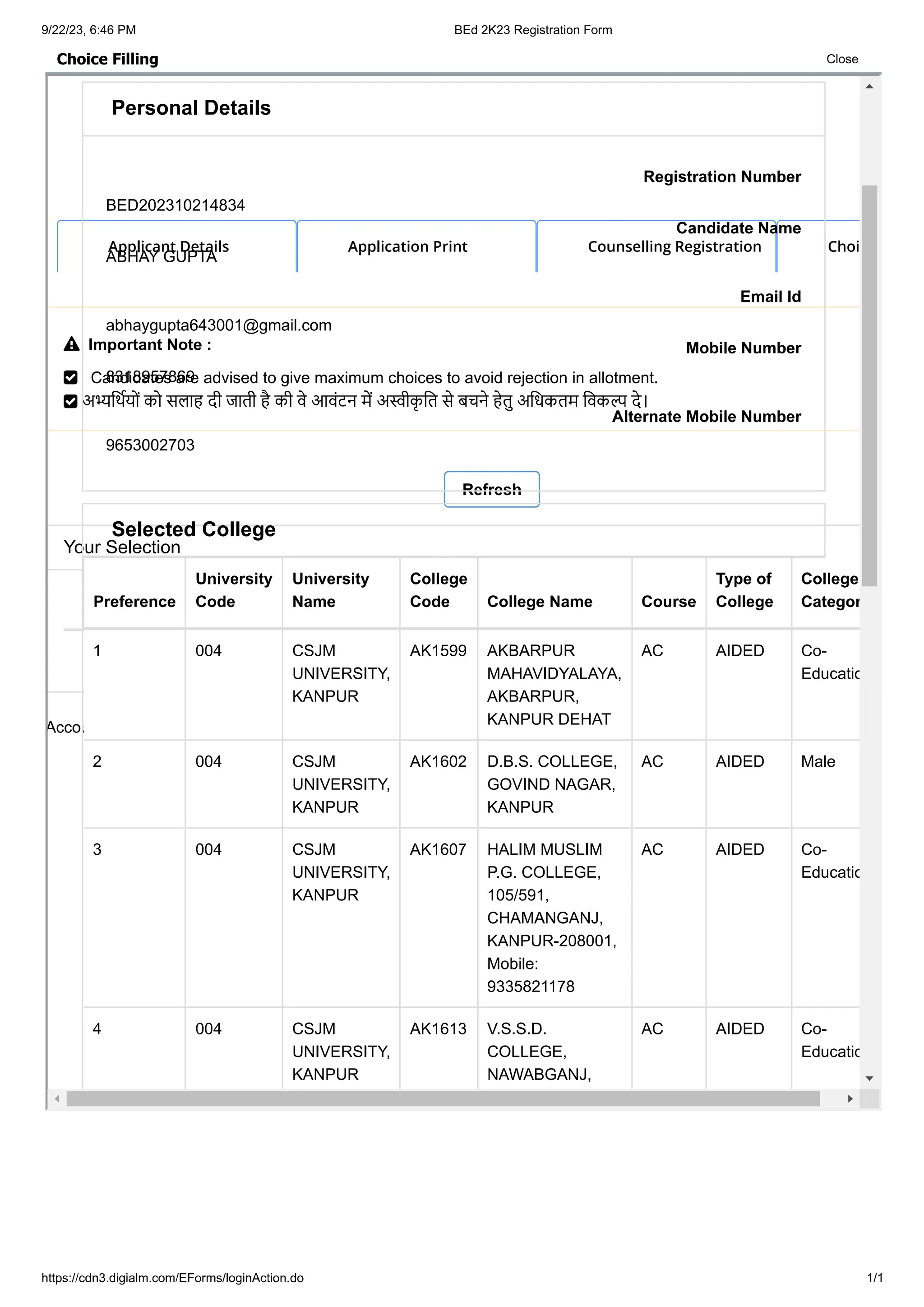Click the Close link at top right
Image resolution: width=924 pixels, height=1307 pixels.
coord(842,59)
